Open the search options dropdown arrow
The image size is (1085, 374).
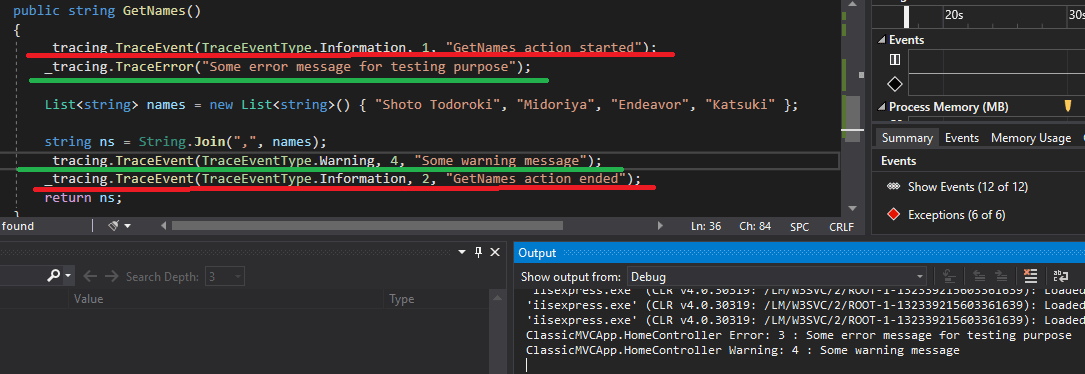coord(69,276)
